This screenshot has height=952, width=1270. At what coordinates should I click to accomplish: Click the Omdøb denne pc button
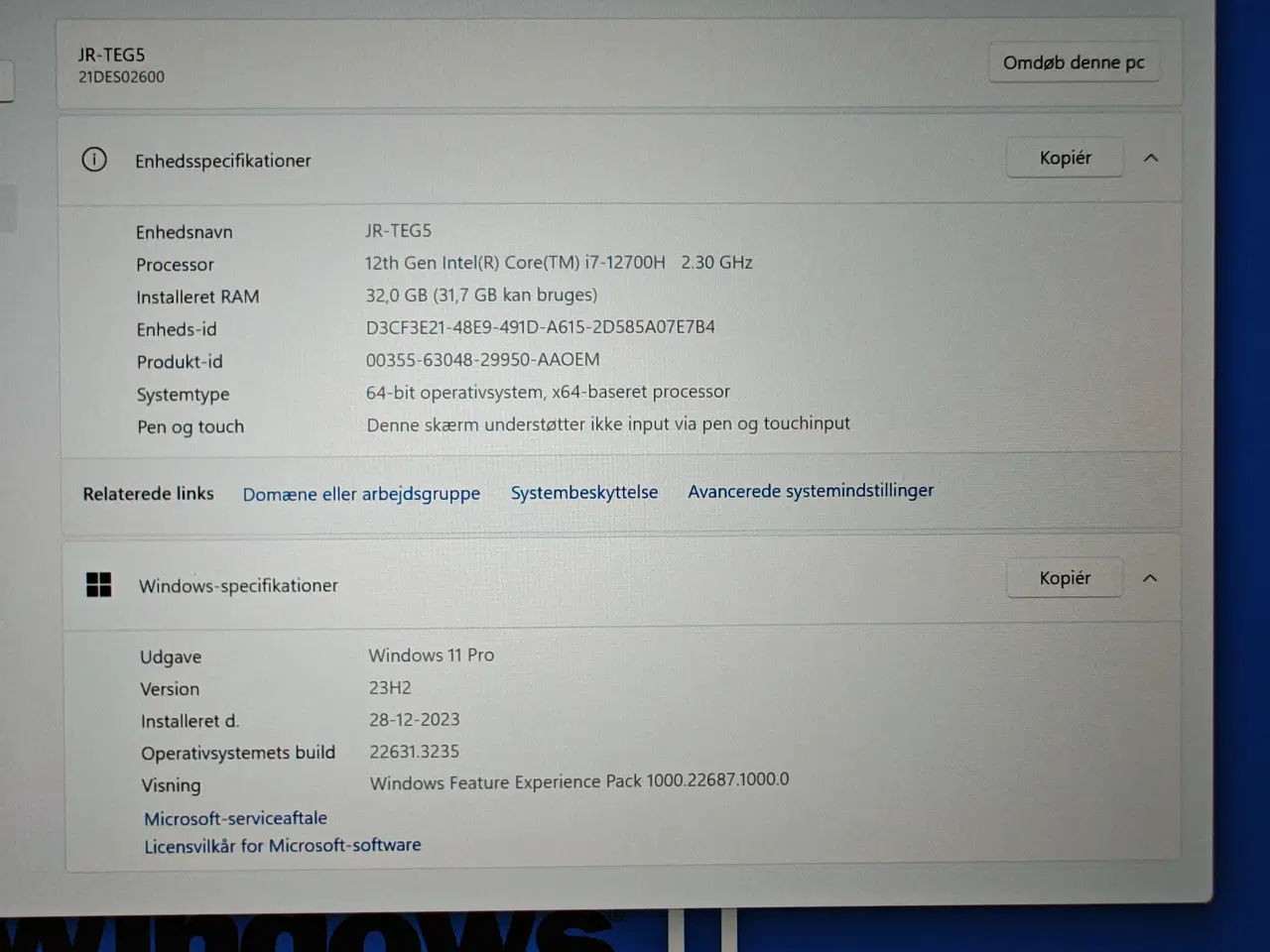(1074, 62)
